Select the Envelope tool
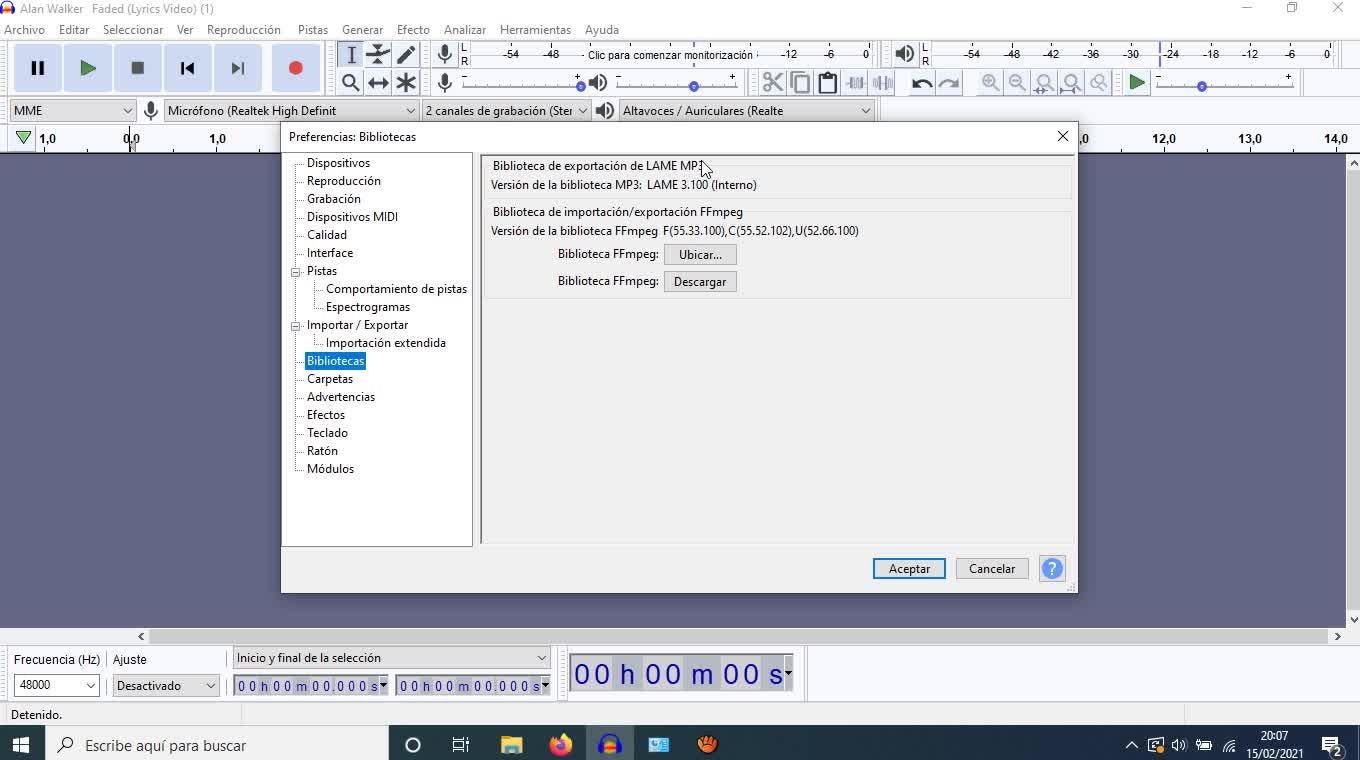The image size is (1360, 760). tap(378, 55)
